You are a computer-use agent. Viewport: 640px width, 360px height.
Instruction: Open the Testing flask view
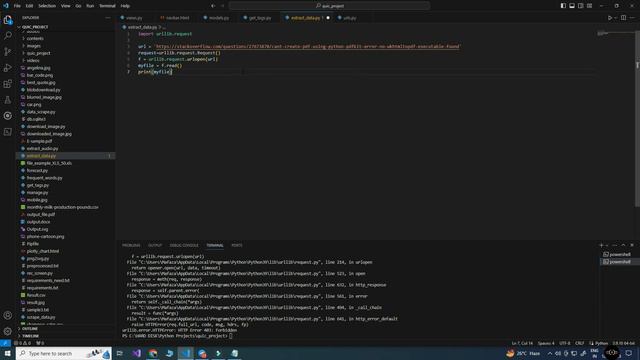8,100
